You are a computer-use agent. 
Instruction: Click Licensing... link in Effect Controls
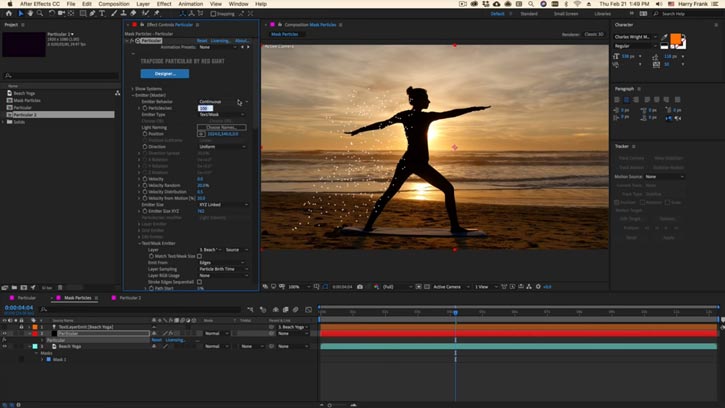click(220, 41)
